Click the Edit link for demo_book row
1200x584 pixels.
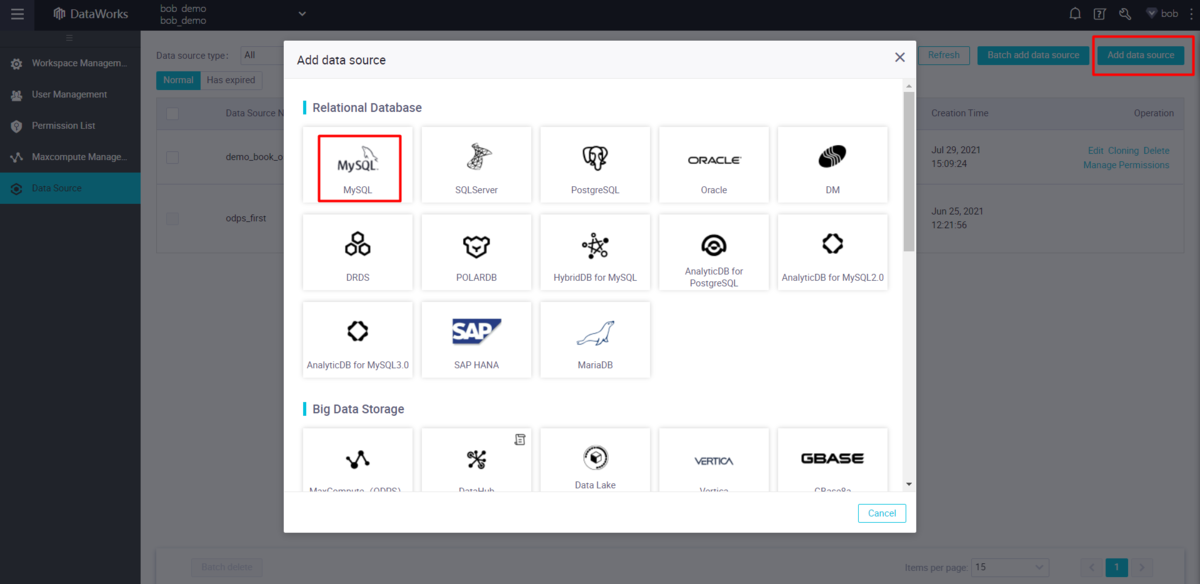tap(1095, 151)
